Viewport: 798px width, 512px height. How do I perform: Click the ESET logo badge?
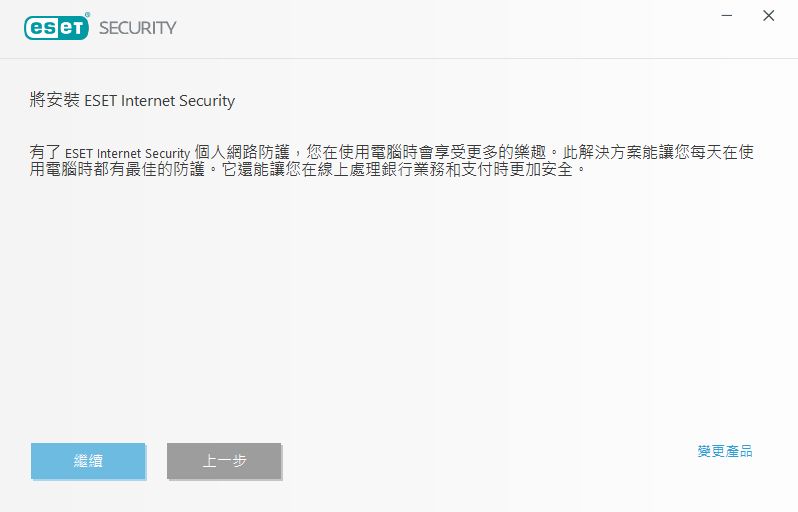[56, 27]
